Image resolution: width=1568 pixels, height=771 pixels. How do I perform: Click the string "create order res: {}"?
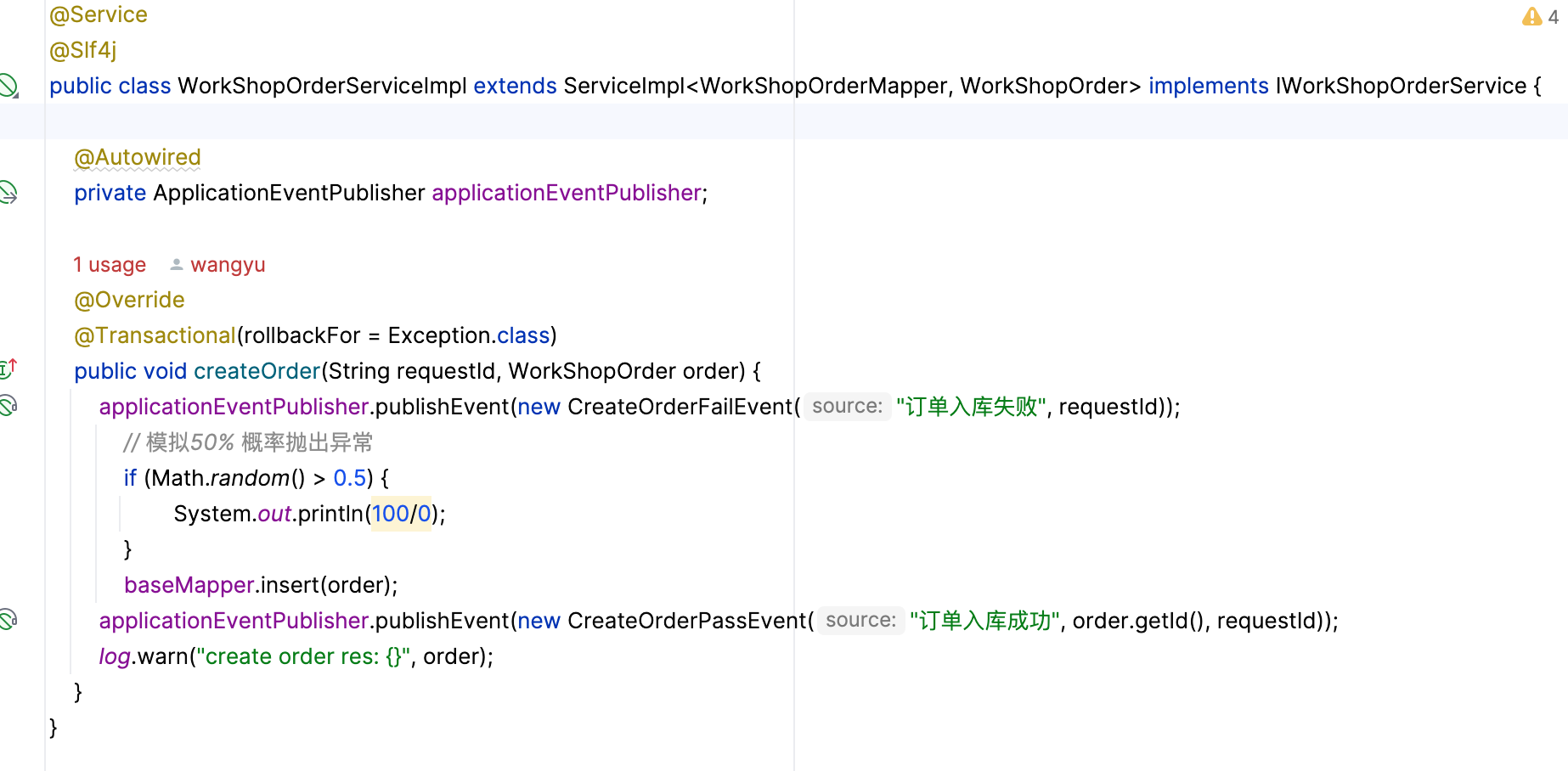click(303, 656)
